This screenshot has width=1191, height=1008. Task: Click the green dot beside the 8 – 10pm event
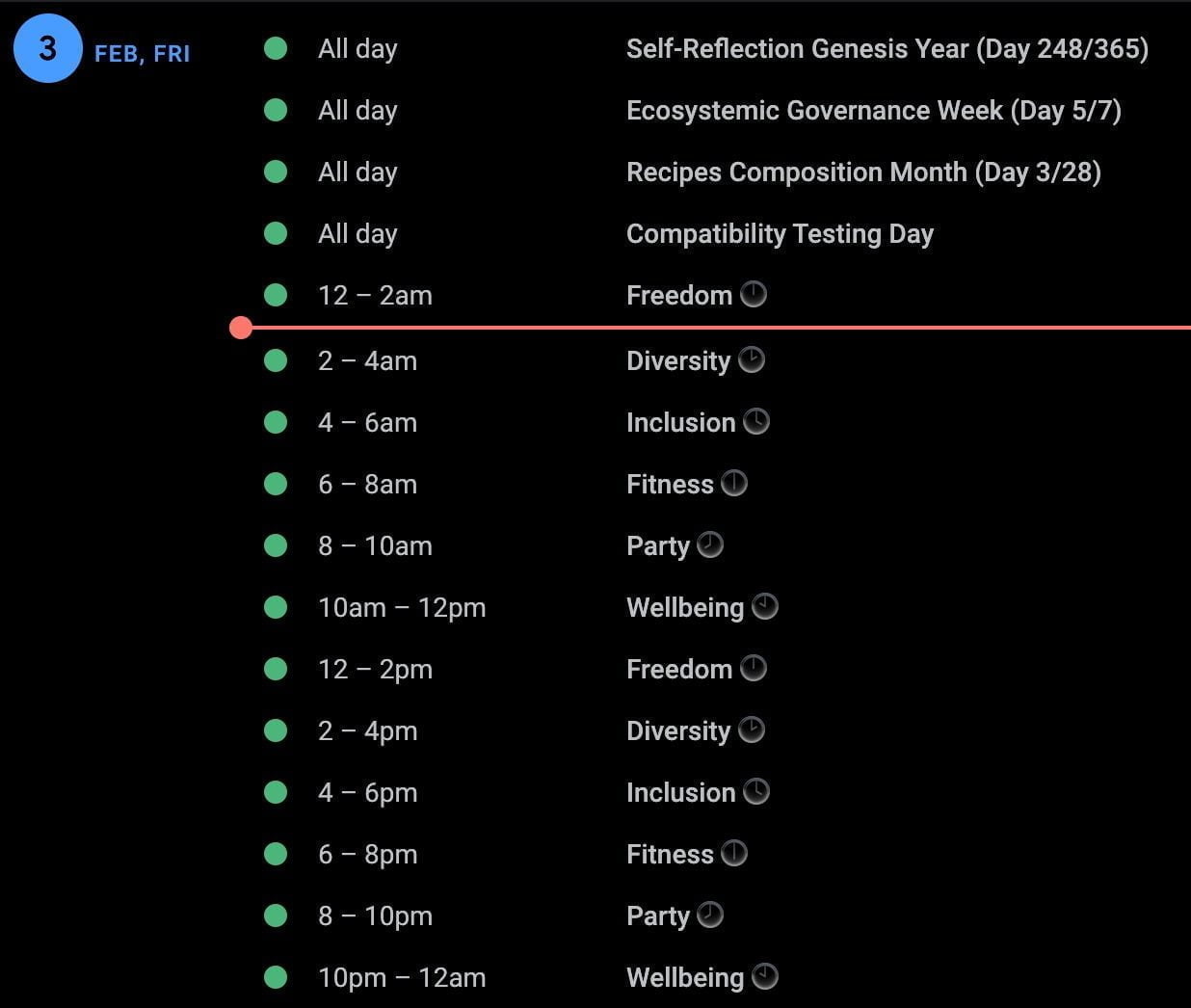[276, 915]
